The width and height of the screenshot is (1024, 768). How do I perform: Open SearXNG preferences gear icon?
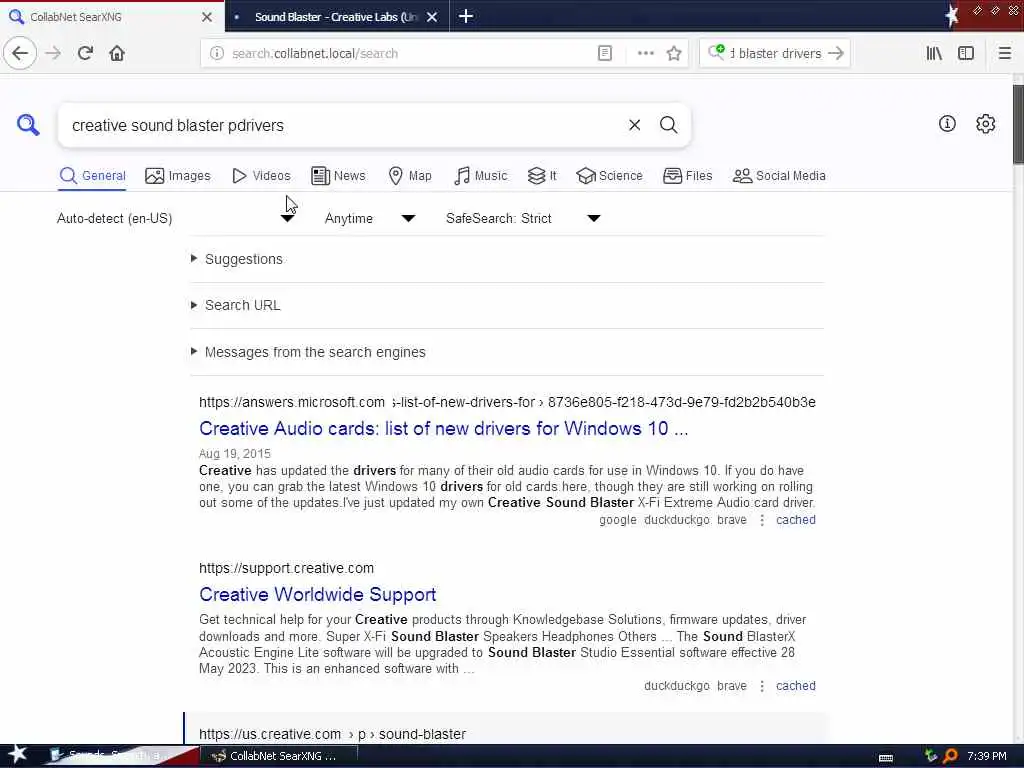(x=985, y=123)
